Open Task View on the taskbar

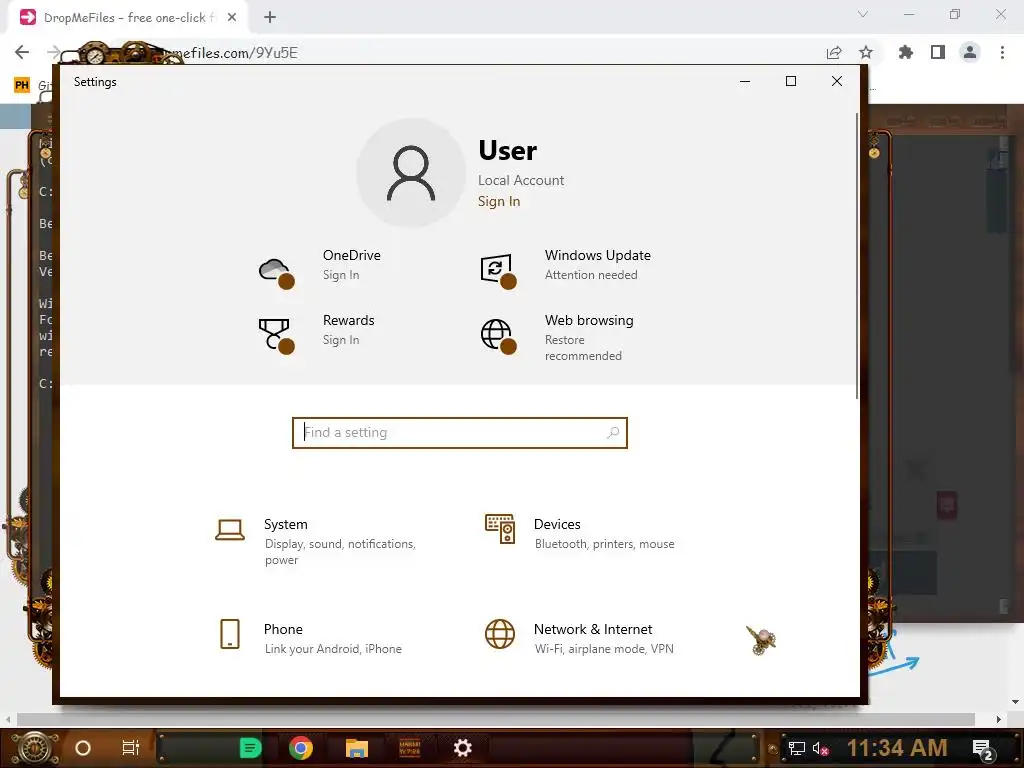pyautogui.click(x=131, y=748)
